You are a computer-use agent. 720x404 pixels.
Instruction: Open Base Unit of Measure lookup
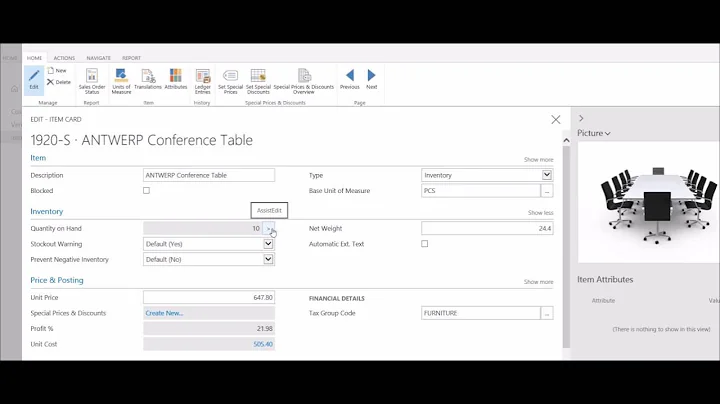[x=547, y=191]
